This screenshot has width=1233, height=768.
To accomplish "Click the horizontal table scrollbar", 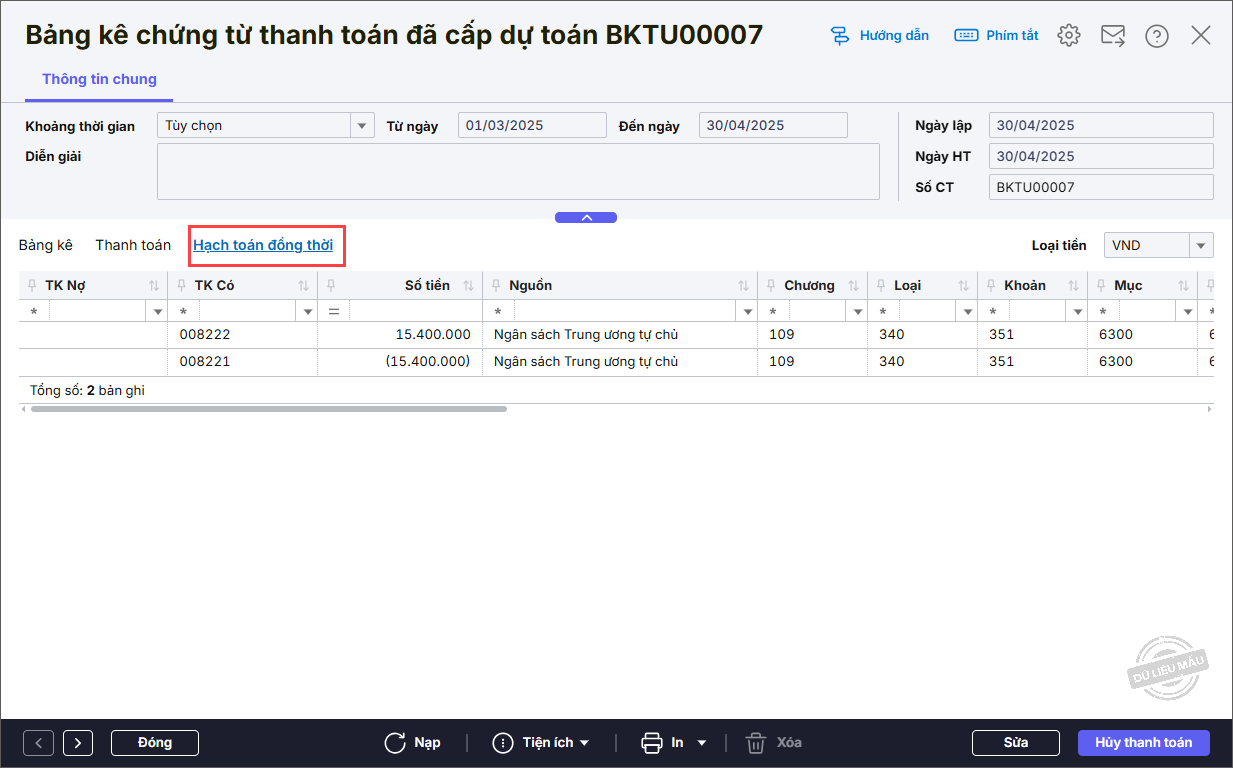I will click(268, 409).
